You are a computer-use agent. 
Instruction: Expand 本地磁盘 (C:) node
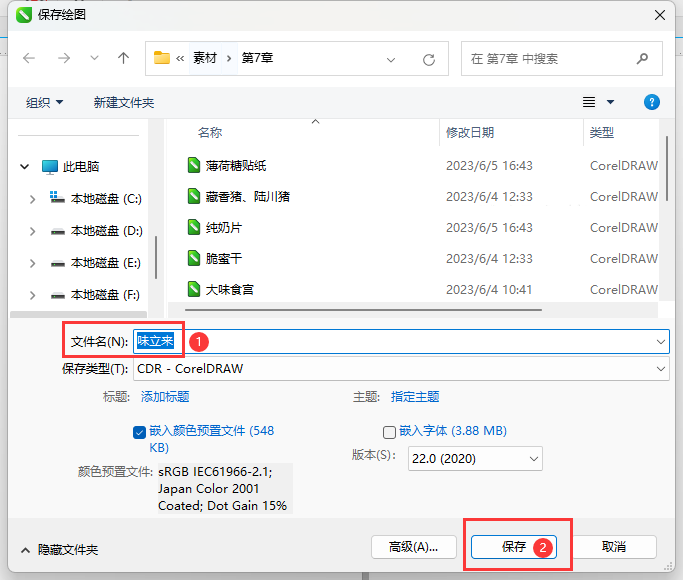click(x=32, y=199)
